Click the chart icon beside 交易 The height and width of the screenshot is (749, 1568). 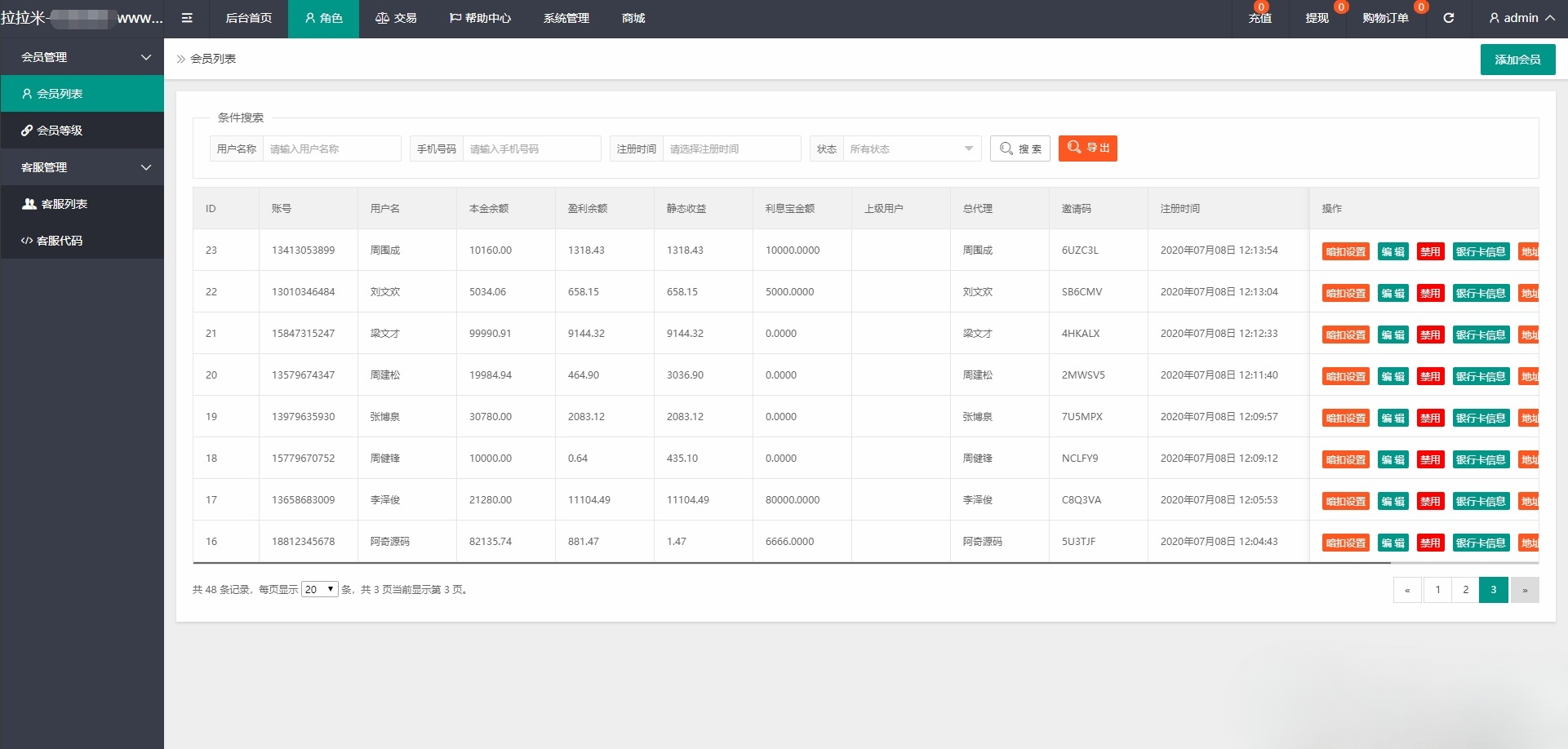(381, 17)
